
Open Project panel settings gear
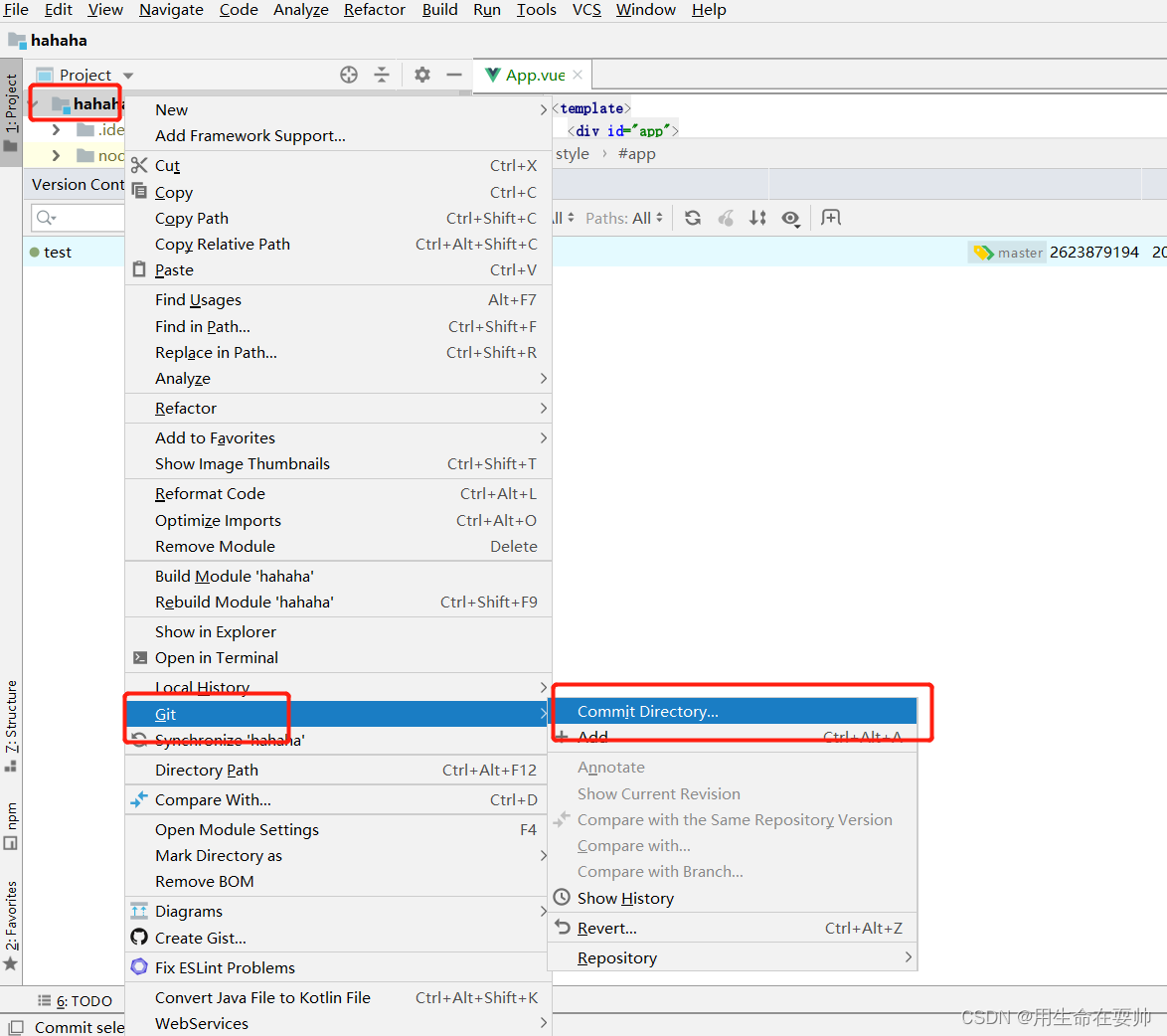point(422,75)
